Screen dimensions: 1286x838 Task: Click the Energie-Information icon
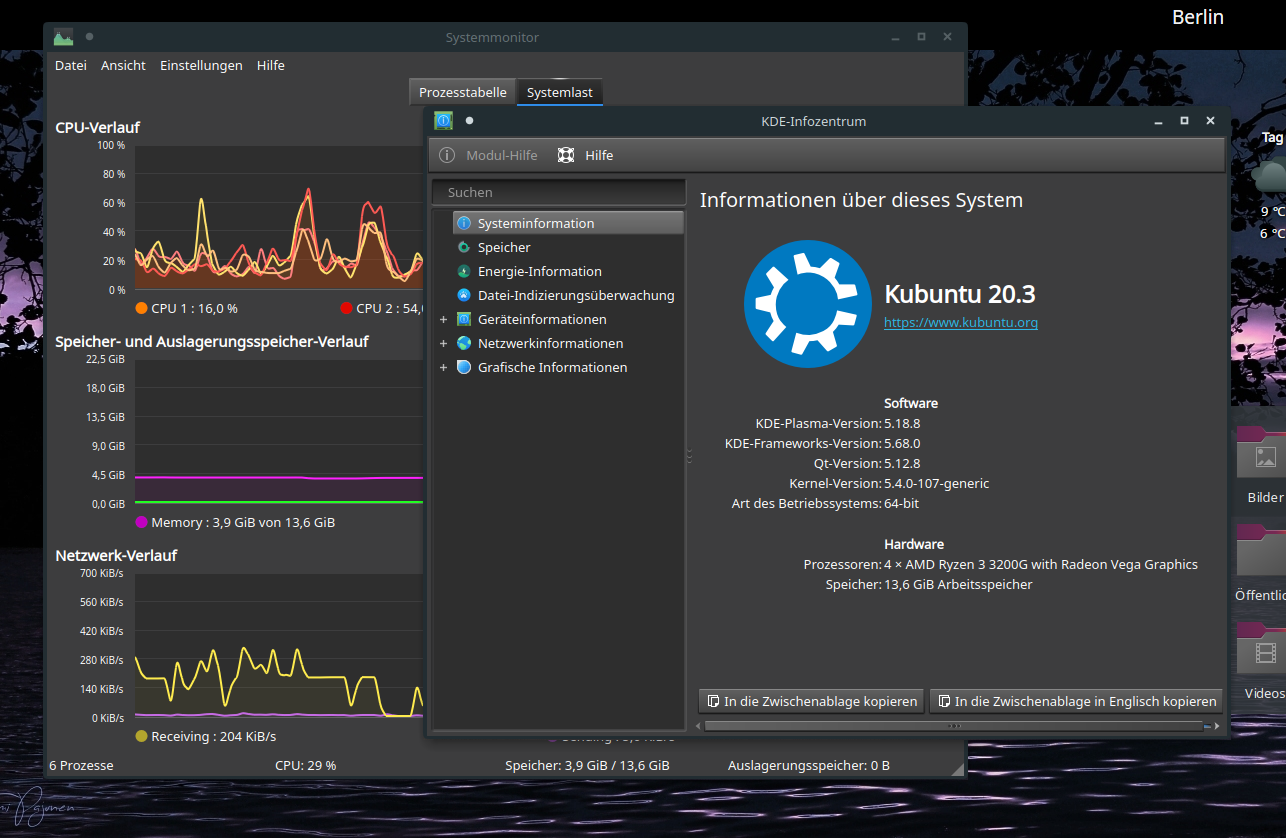click(x=464, y=271)
